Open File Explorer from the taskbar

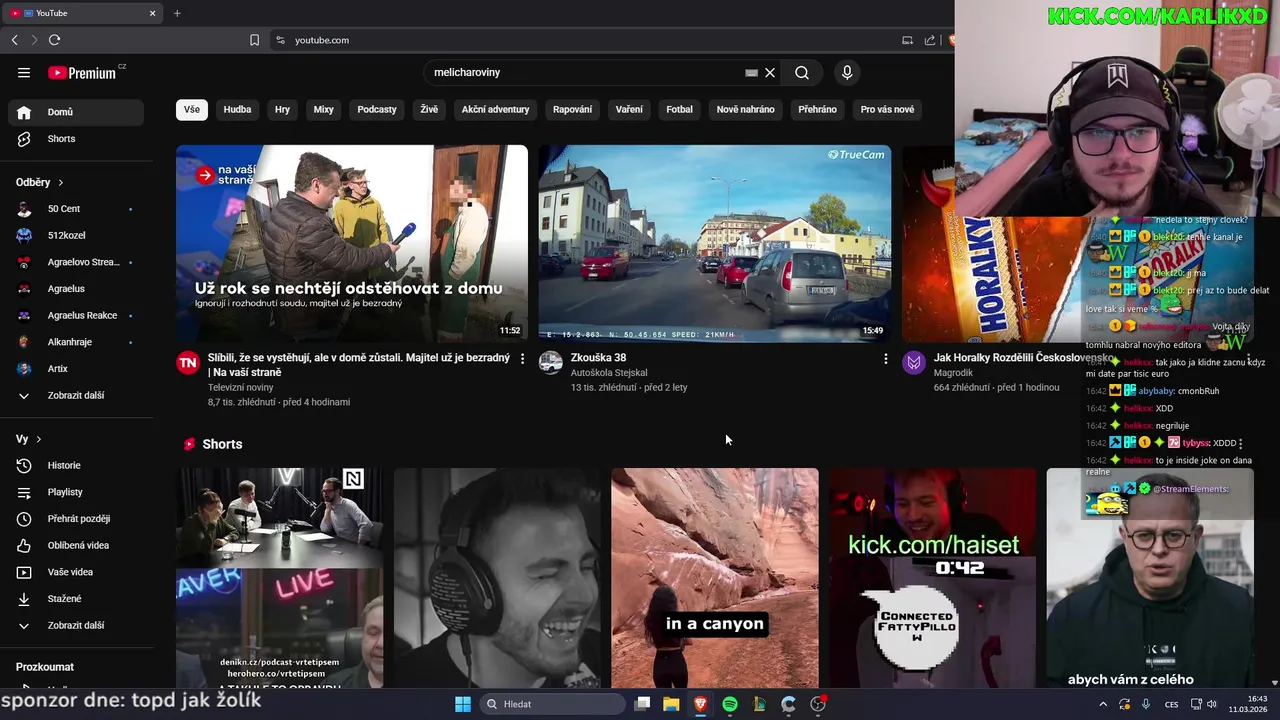(671, 704)
